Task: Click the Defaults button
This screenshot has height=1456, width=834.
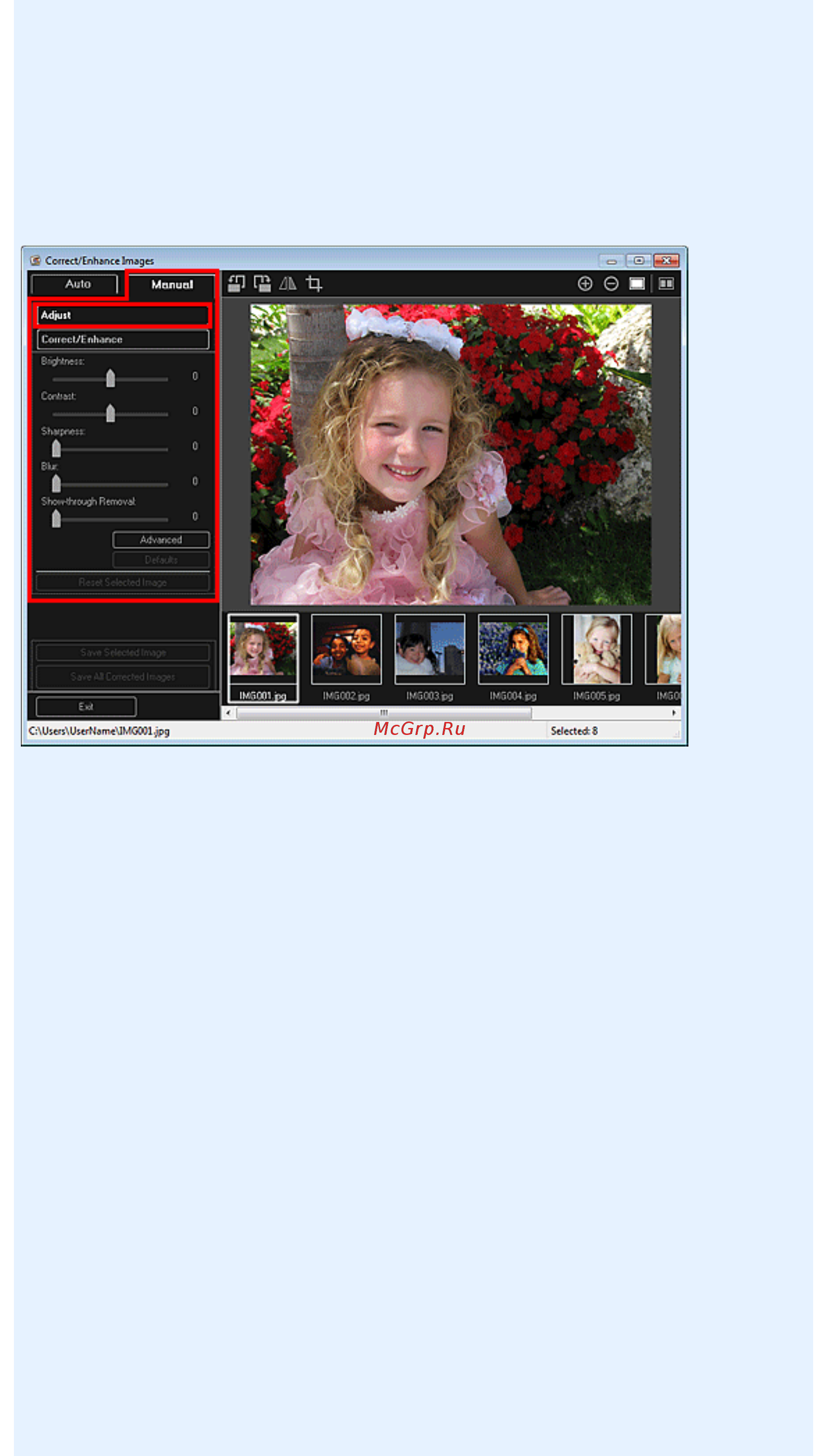Action: click(x=161, y=559)
